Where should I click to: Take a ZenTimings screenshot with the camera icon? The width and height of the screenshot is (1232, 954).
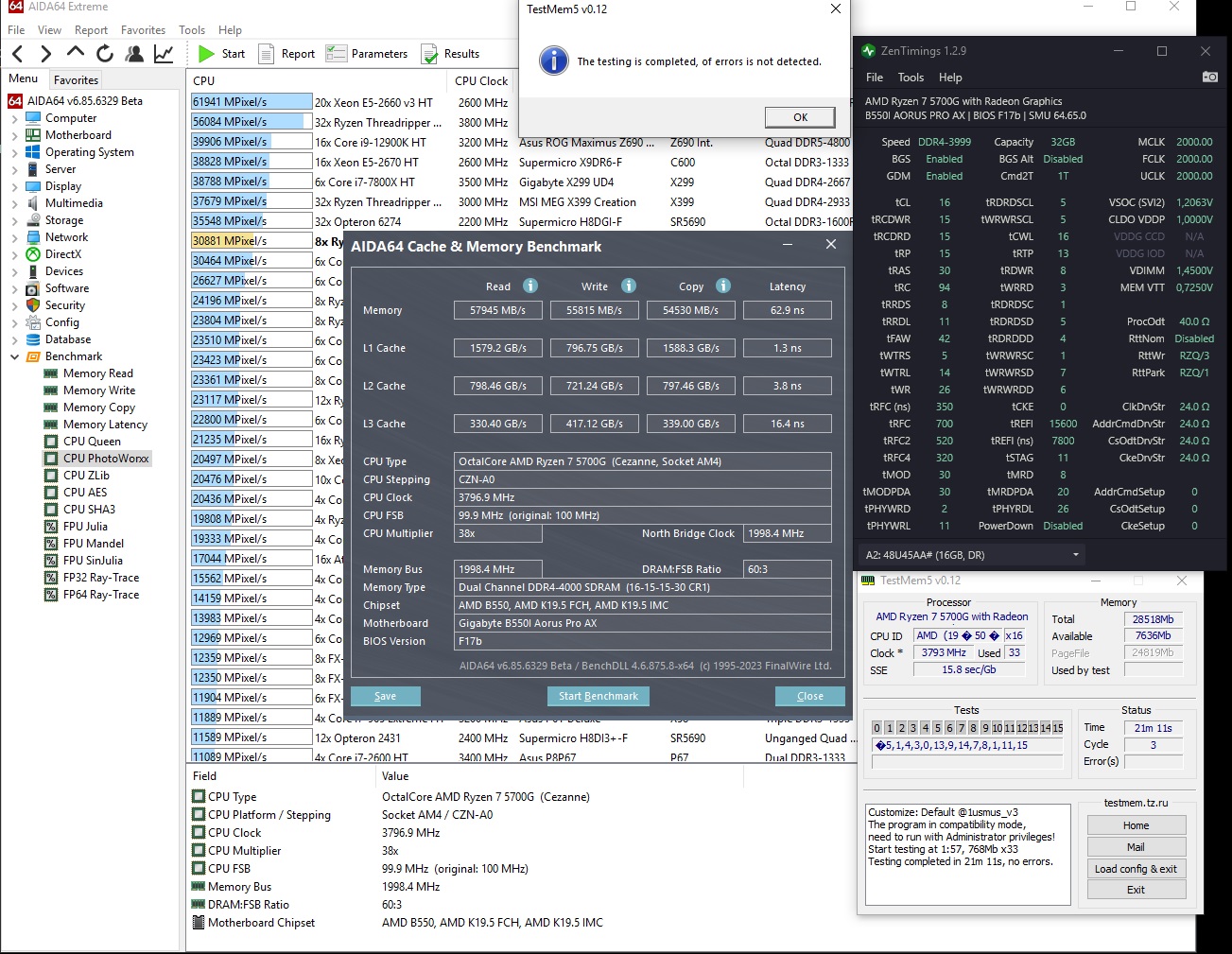1209,77
